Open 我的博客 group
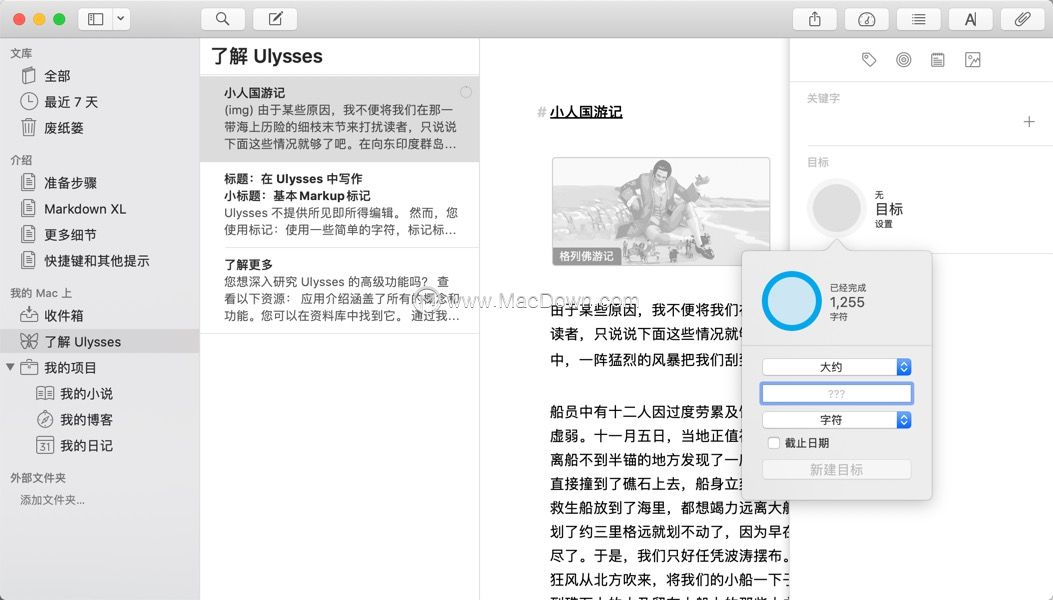 click(99, 420)
